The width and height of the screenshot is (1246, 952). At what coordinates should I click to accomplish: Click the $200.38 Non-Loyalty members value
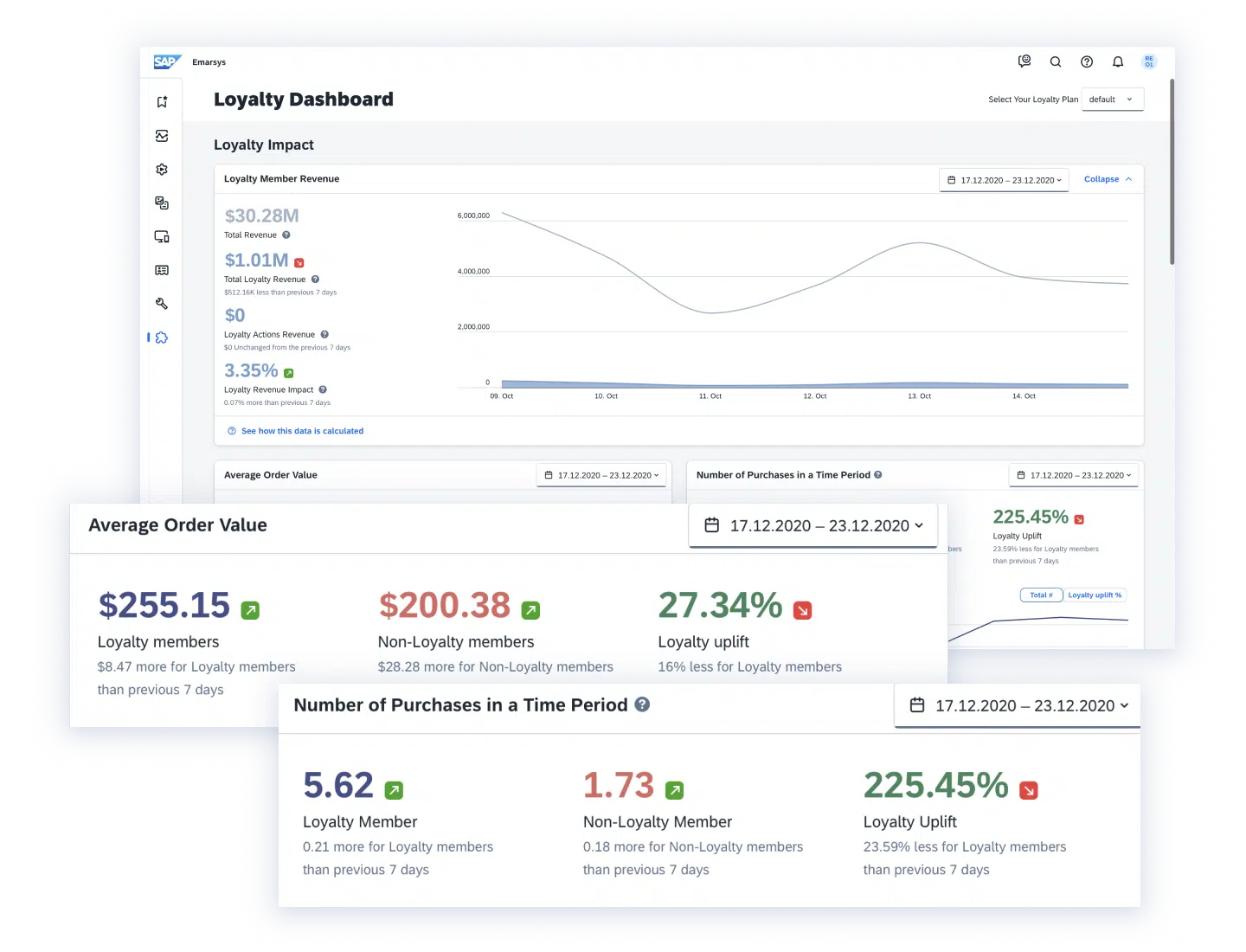point(445,605)
